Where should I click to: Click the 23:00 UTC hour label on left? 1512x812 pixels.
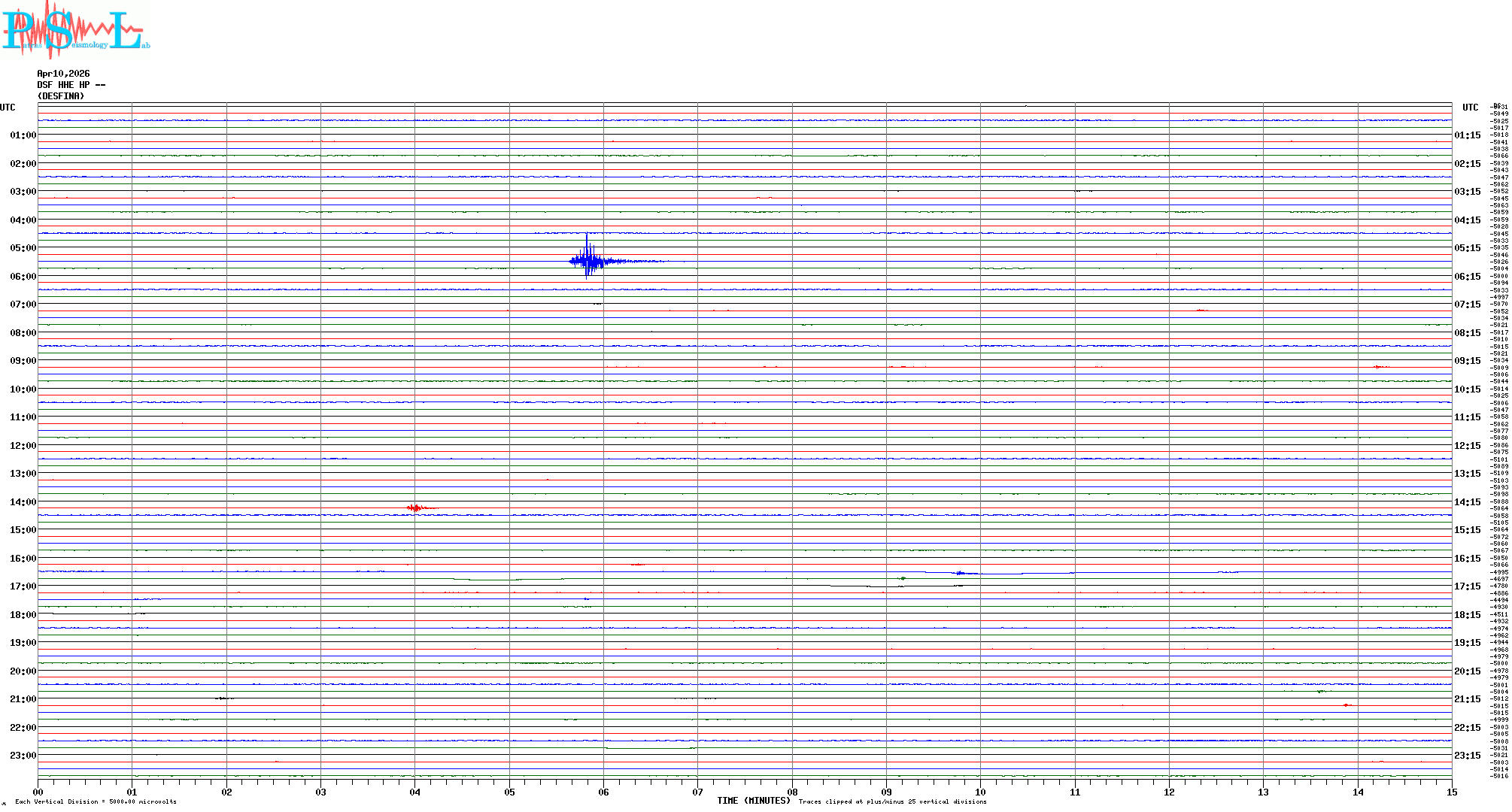tap(23, 756)
